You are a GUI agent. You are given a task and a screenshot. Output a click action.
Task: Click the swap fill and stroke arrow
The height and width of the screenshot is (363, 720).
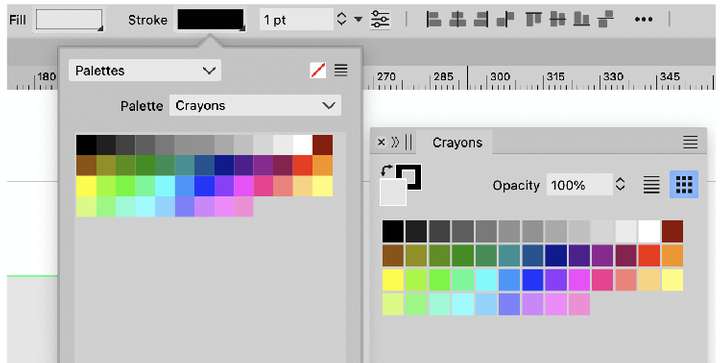pyautogui.click(x=387, y=171)
